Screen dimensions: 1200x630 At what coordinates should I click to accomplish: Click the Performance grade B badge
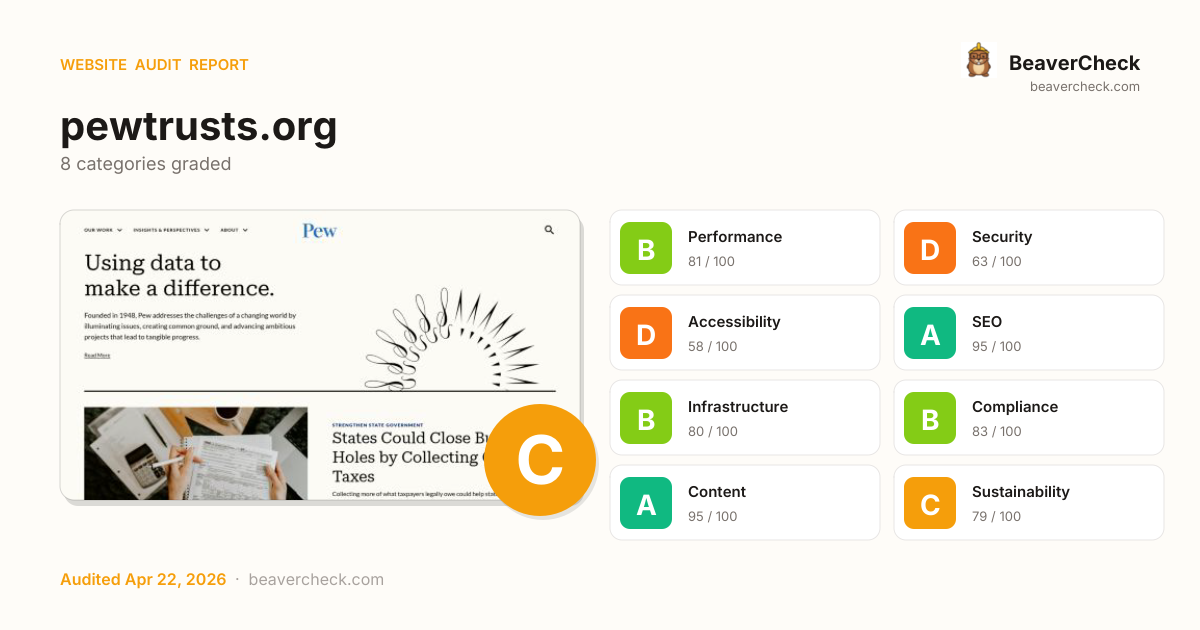coord(646,248)
